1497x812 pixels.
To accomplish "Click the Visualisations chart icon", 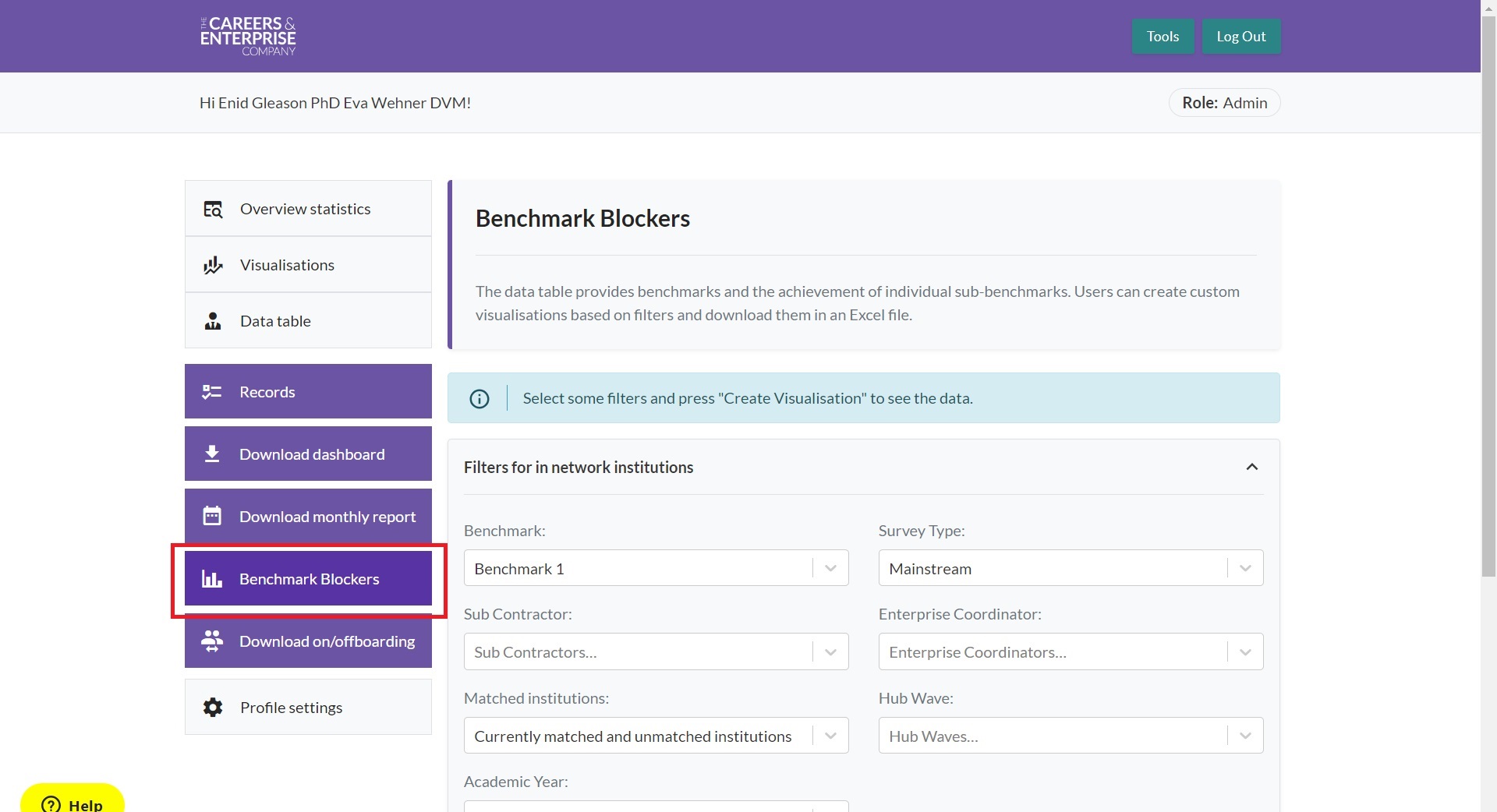I will click(x=213, y=265).
